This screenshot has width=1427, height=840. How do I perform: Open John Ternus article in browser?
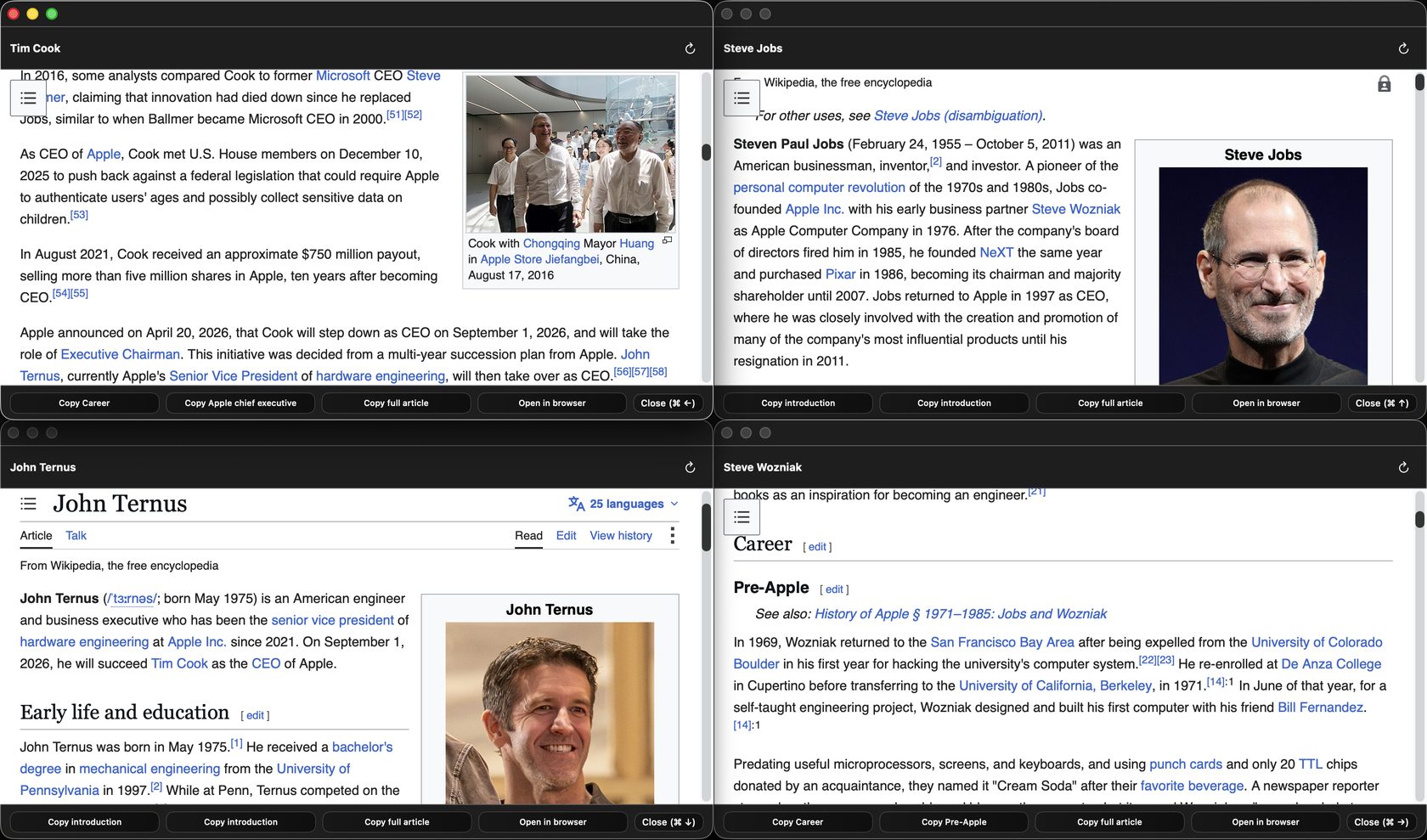[553, 822]
